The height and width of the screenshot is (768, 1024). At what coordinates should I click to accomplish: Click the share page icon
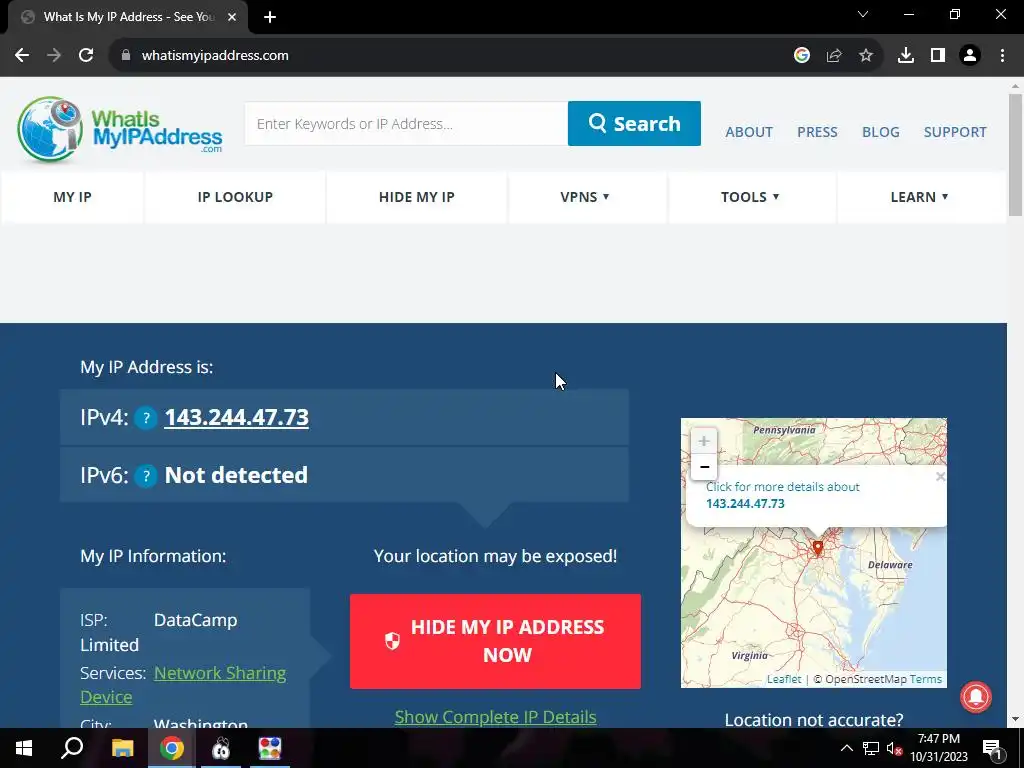click(x=834, y=56)
